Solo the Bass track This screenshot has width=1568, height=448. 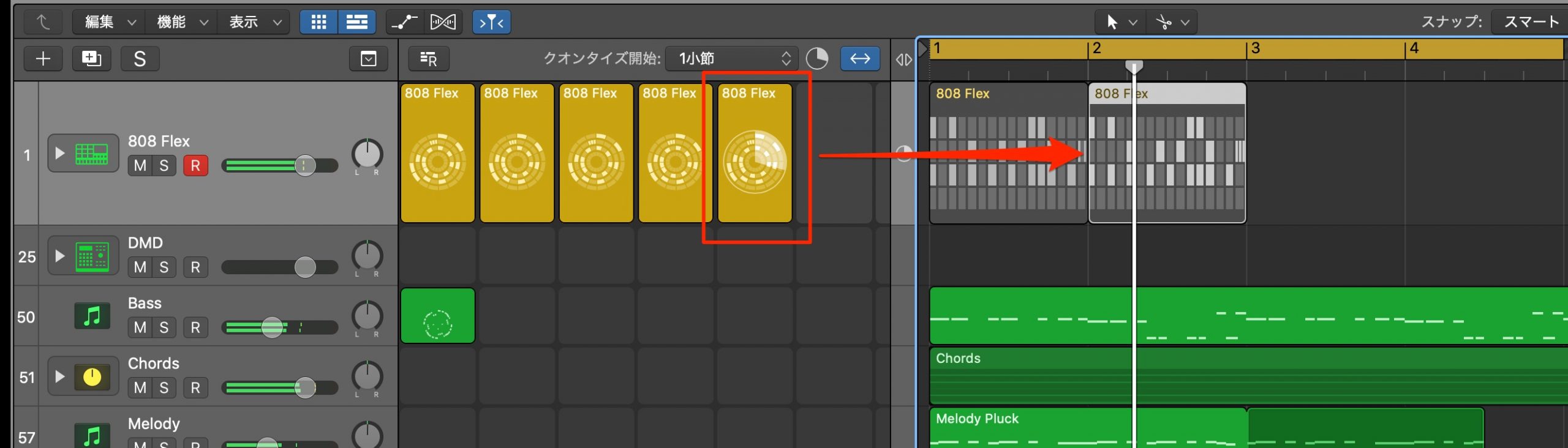[x=164, y=327]
